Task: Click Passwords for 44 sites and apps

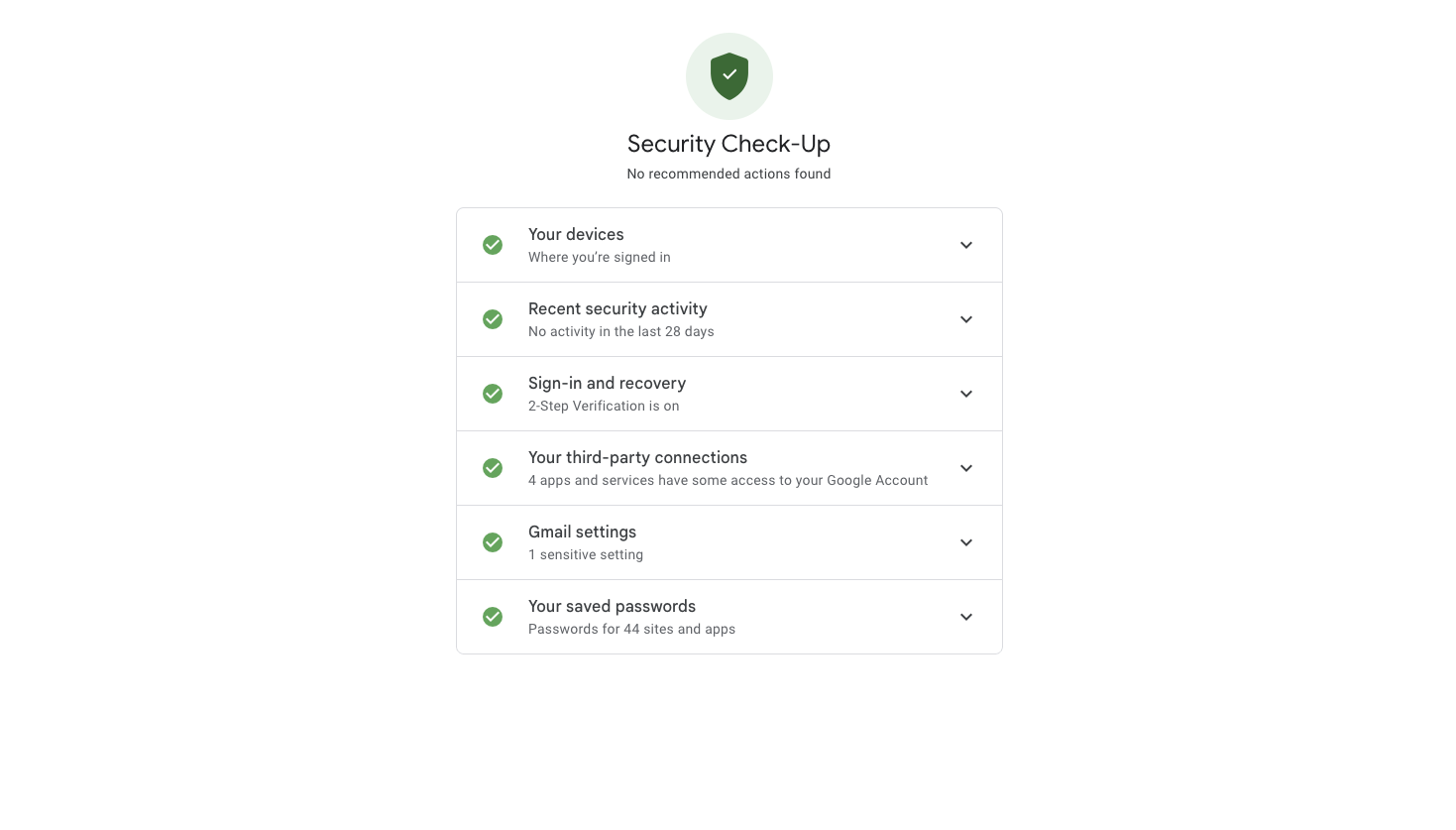Action: (x=631, y=629)
